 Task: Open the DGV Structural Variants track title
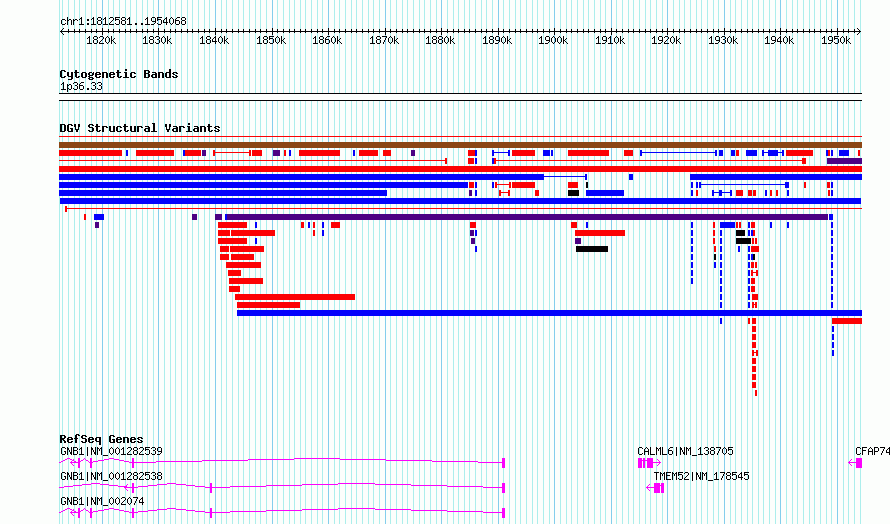[x=140, y=128]
